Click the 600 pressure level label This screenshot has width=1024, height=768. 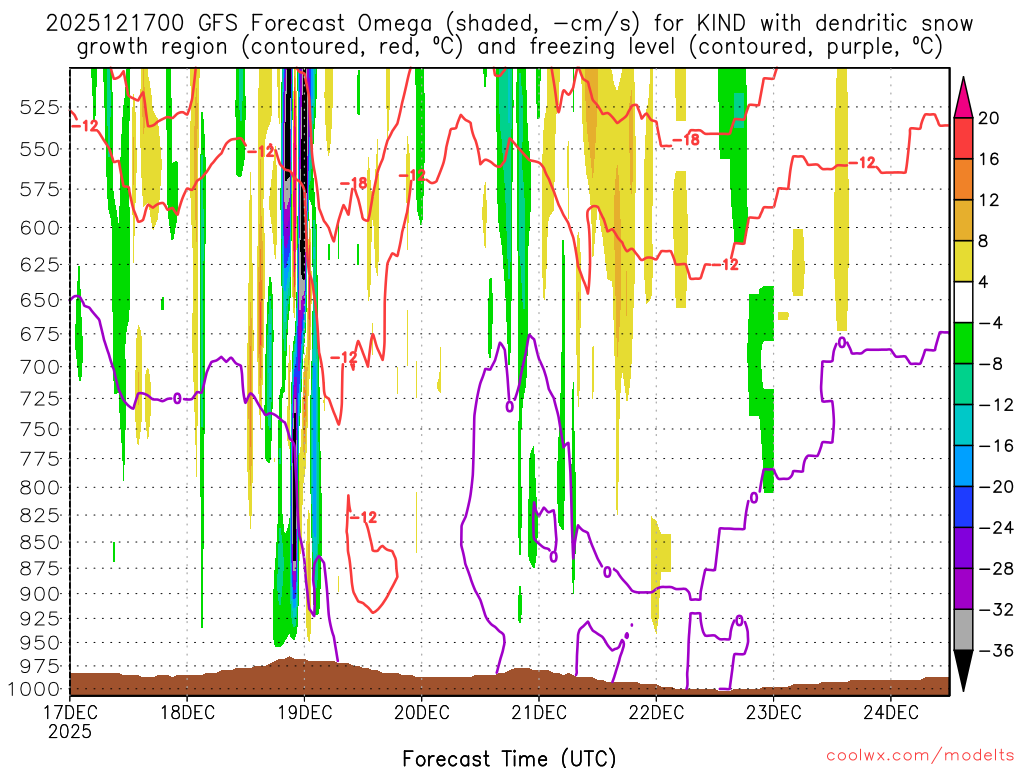pos(39,228)
